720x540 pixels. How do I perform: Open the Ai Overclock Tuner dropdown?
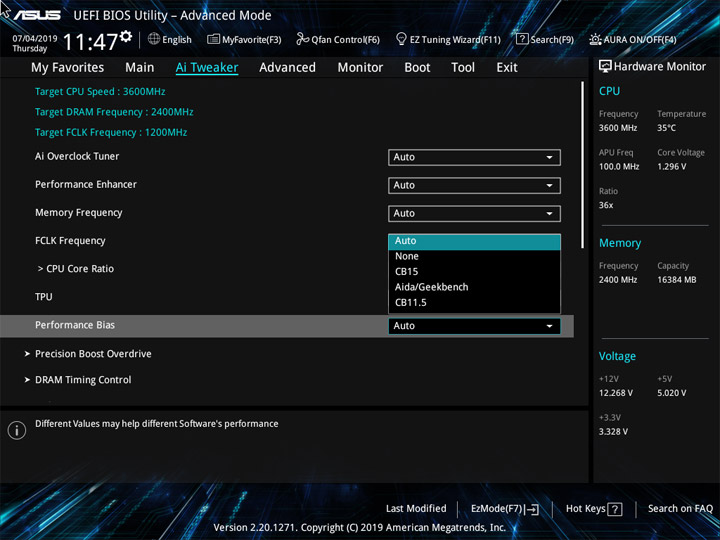474,157
